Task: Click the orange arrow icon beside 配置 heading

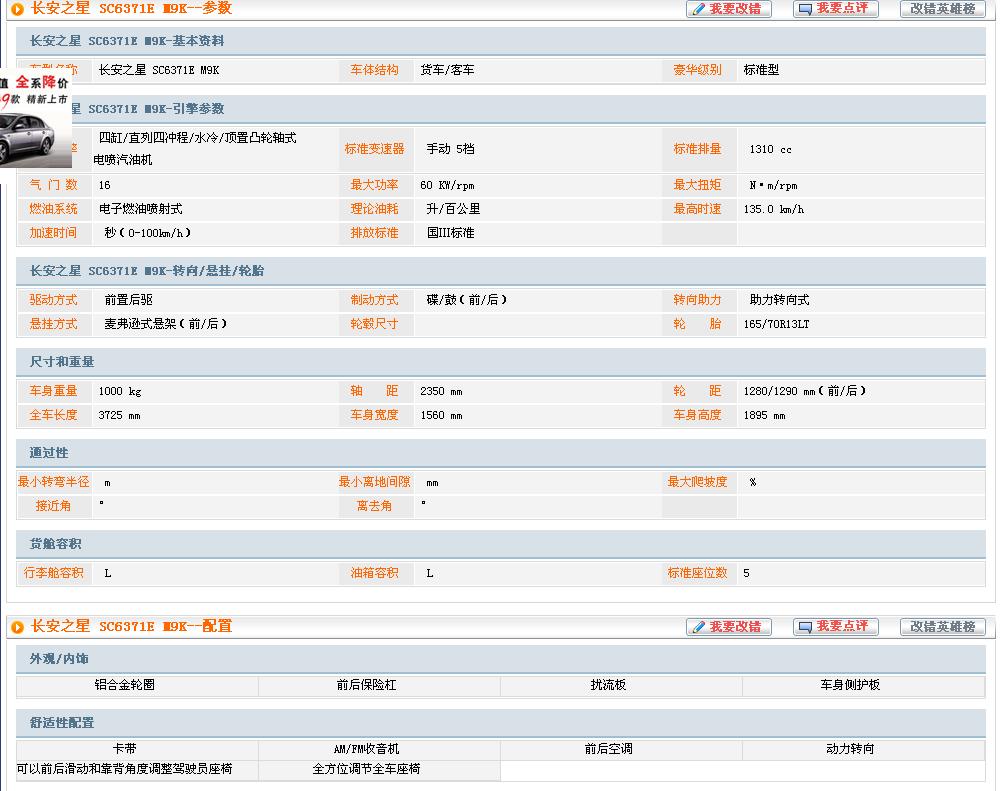Action: click(17, 627)
